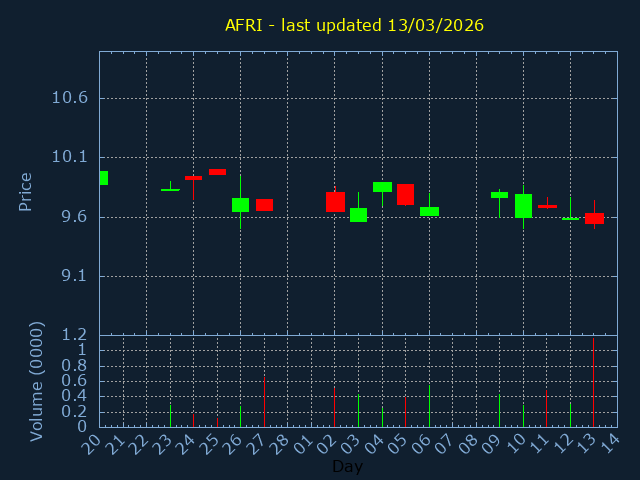Click the green candlestick on day 04

tap(382, 186)
